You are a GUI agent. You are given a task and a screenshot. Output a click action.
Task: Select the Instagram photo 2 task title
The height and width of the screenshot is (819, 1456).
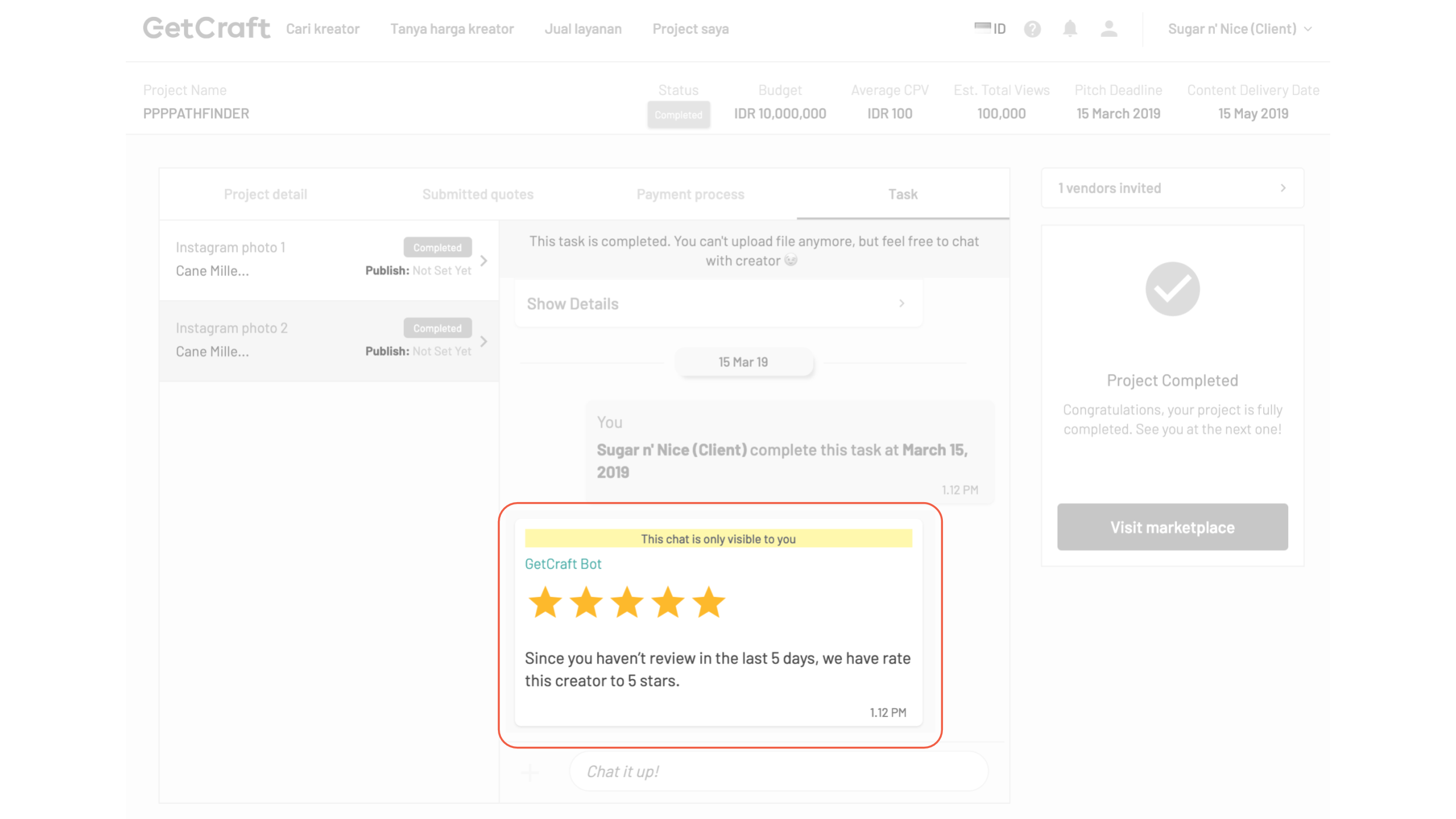pos(232,329)
